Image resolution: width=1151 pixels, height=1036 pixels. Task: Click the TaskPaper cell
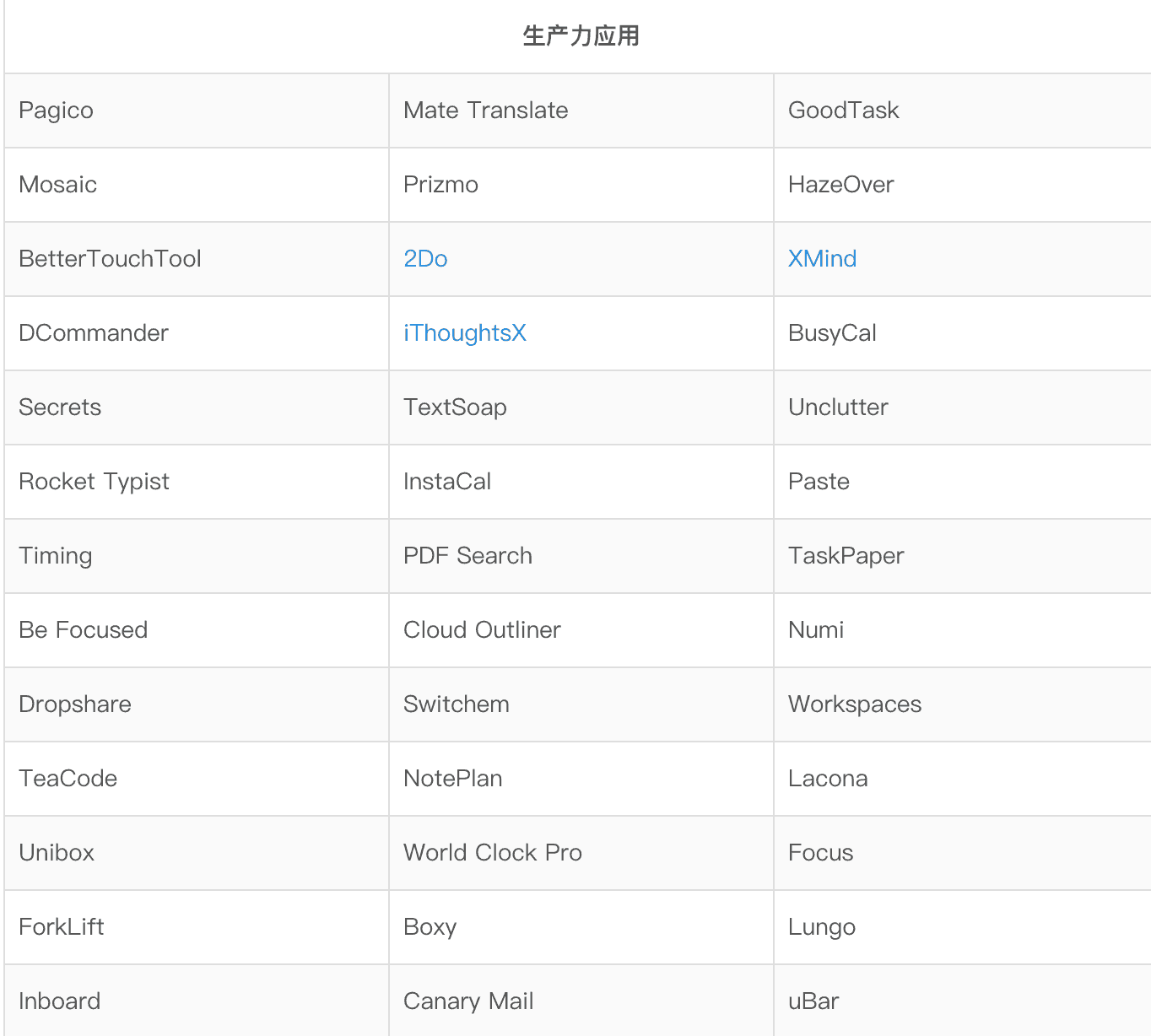(x=846, y=556)
